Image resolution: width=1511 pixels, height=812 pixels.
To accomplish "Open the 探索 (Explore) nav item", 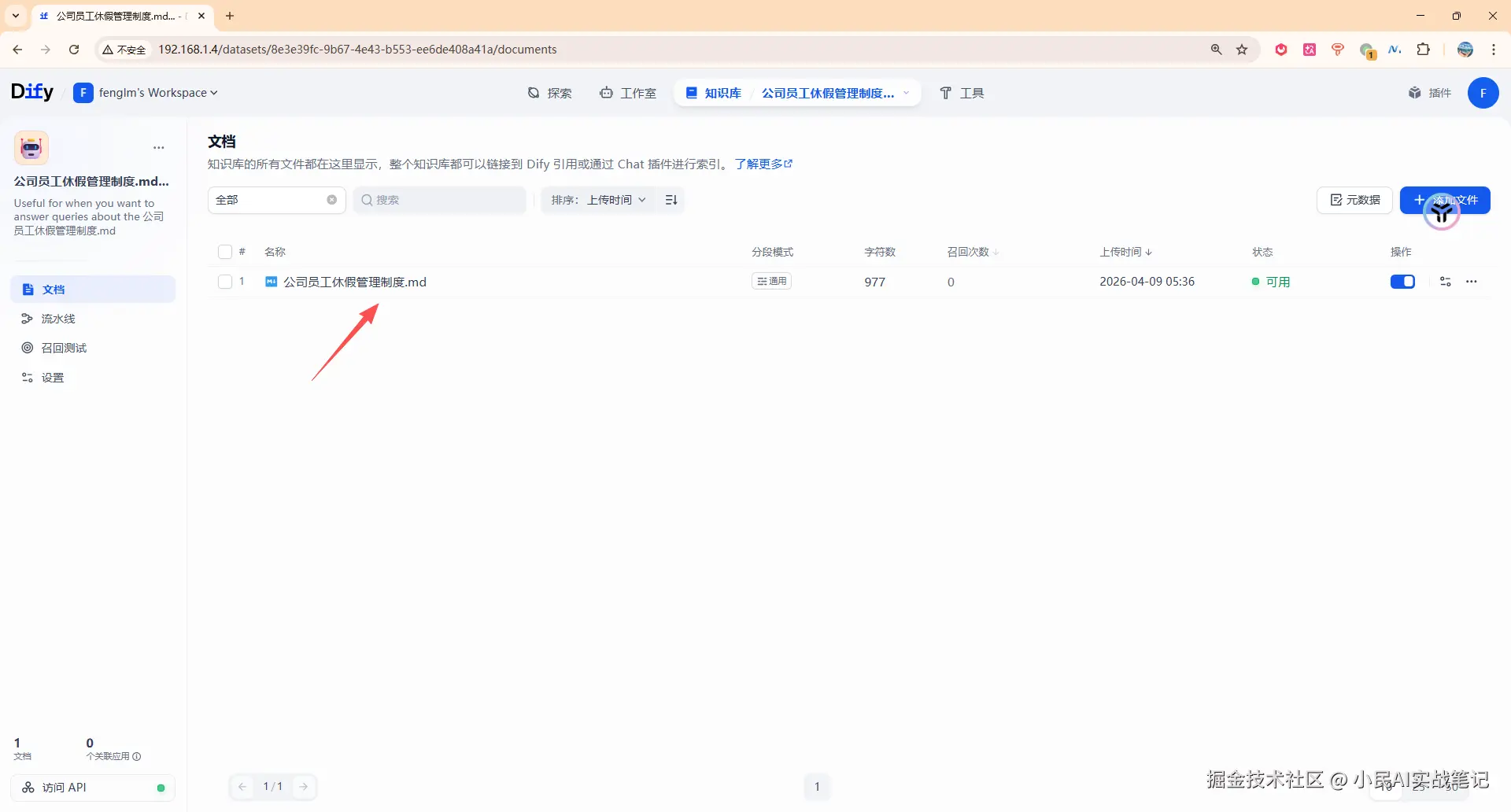I will (x=549, y=93).
